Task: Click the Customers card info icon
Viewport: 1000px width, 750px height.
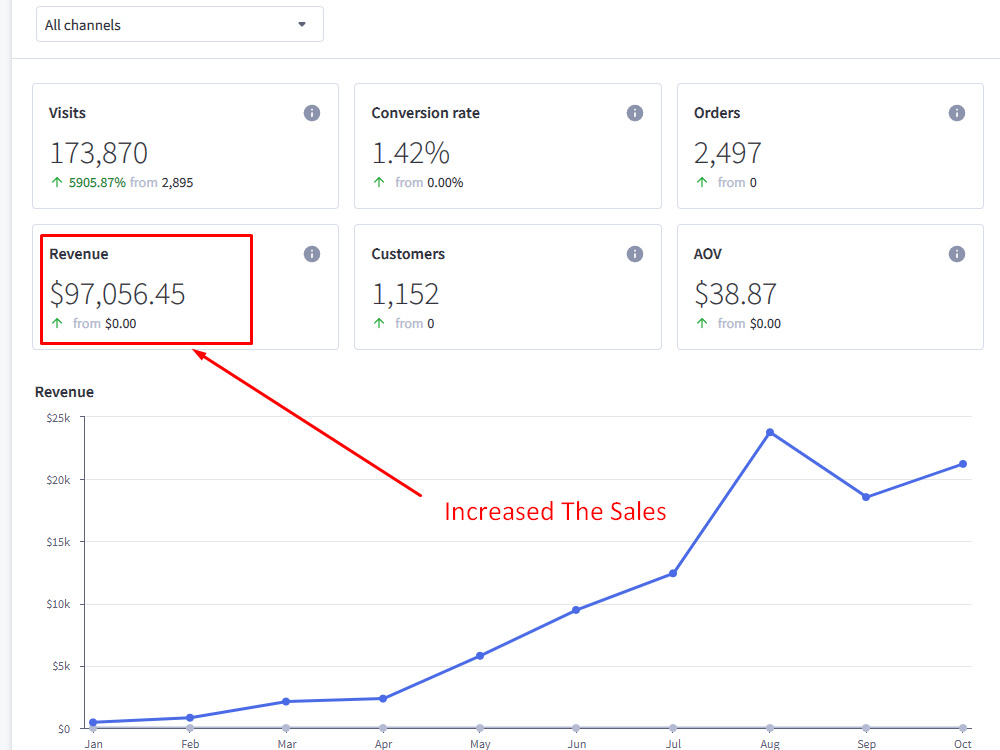Action: click(x=635, y=254)
